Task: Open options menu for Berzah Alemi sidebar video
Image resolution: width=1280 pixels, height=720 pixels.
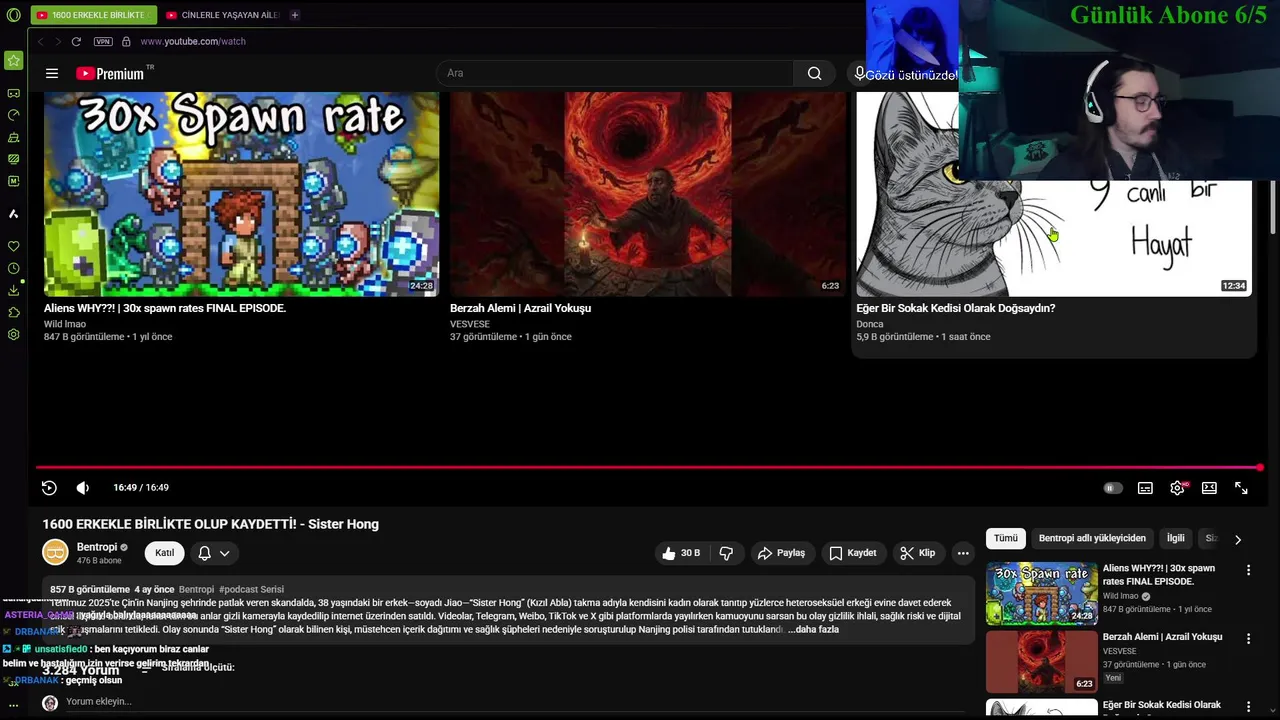Action: click(x=1248, y=638)
